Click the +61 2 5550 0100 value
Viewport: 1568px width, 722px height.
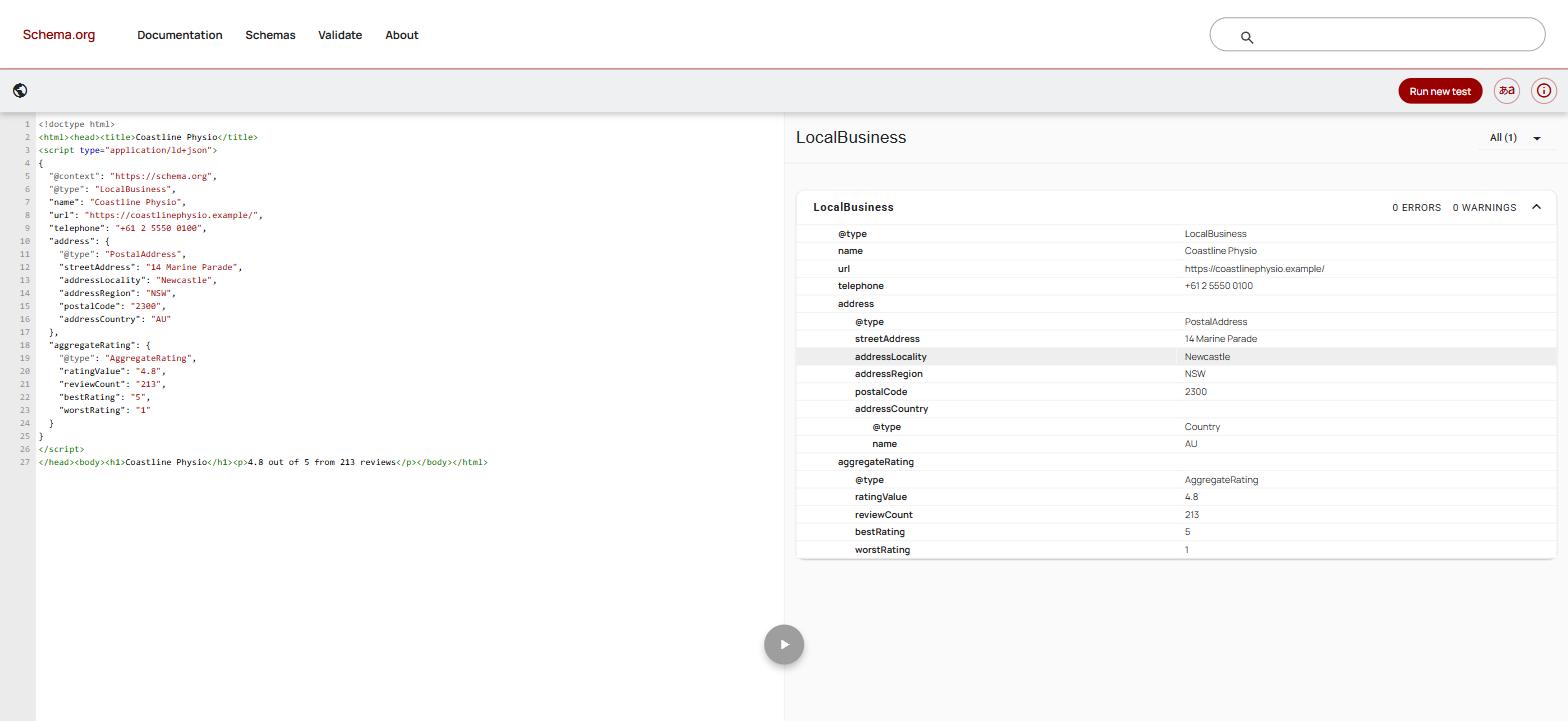pos(1218,286)
